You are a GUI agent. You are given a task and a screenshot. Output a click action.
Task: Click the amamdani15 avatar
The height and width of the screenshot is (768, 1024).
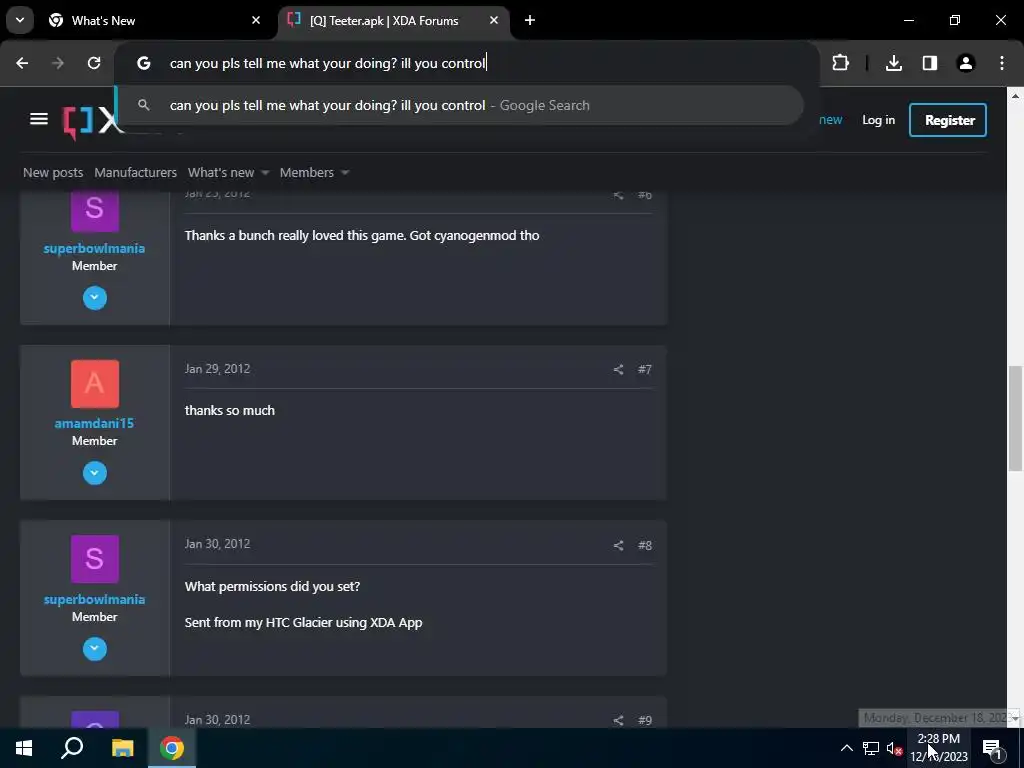coord(95,384)
